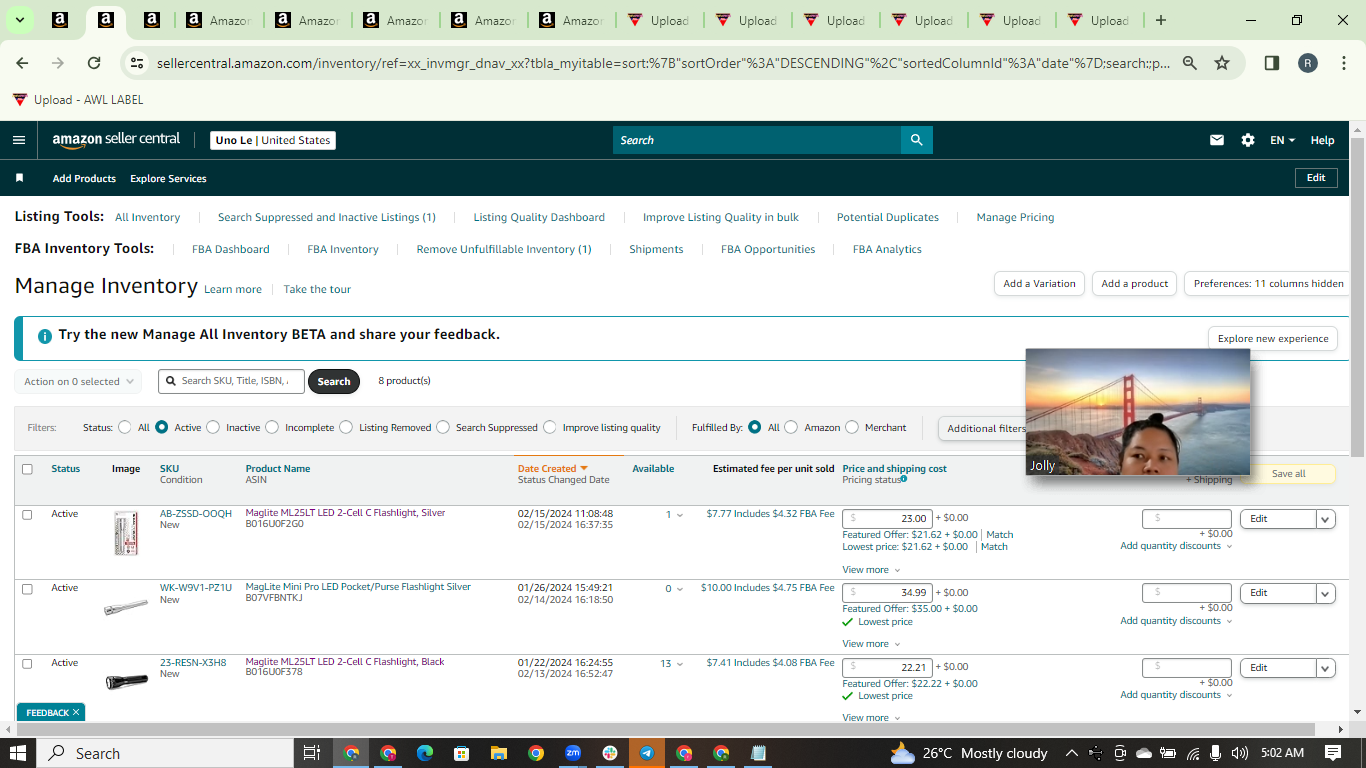Check the select-all checkbox in table header
The image size is (1366, 768).
click(27, 469)
